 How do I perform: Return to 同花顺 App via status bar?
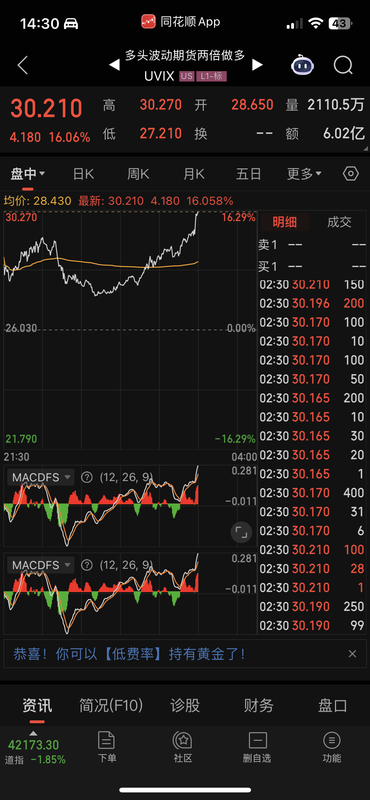[x=181, y=22]
